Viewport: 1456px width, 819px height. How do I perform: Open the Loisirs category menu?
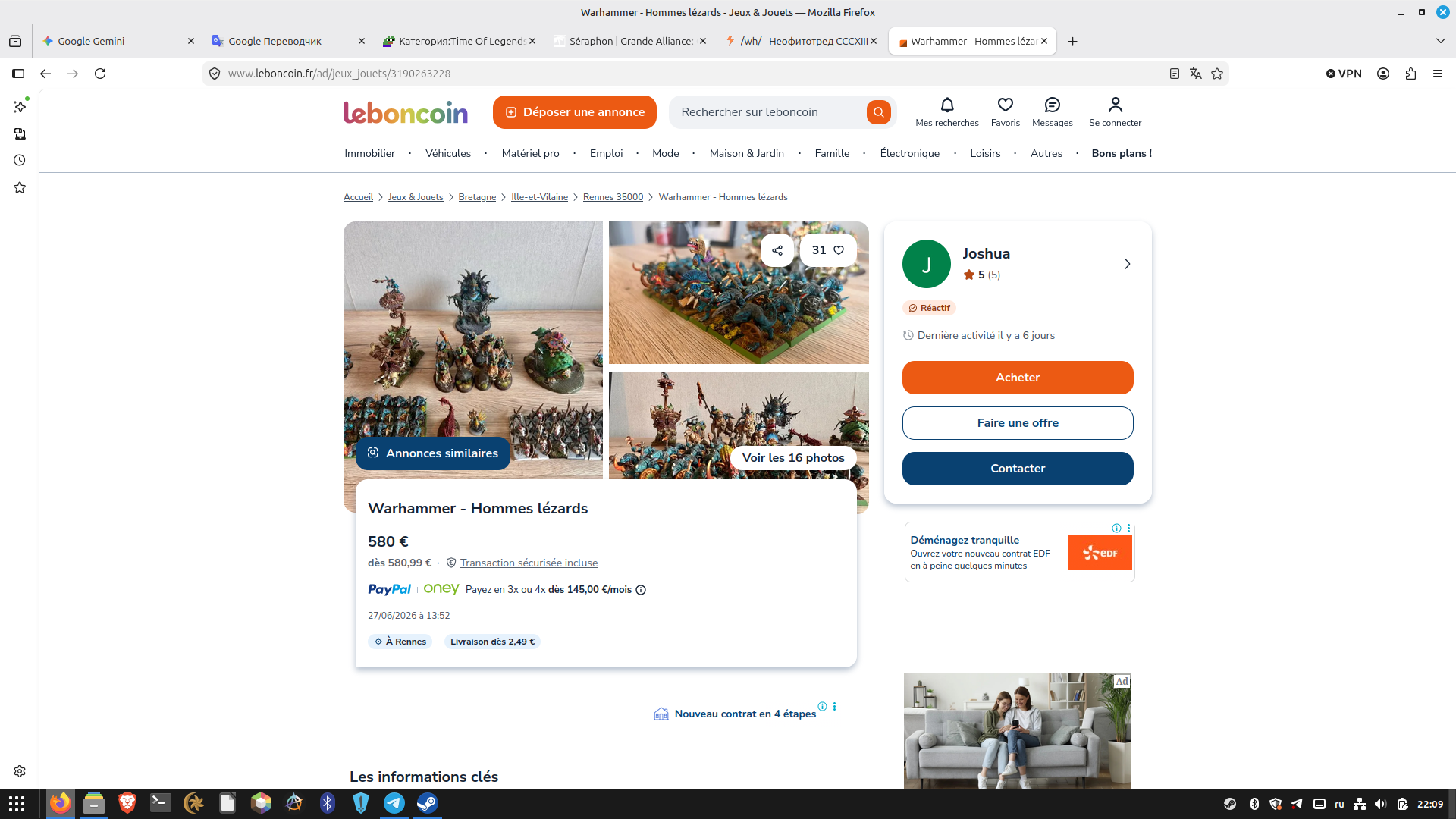point(985,153)
